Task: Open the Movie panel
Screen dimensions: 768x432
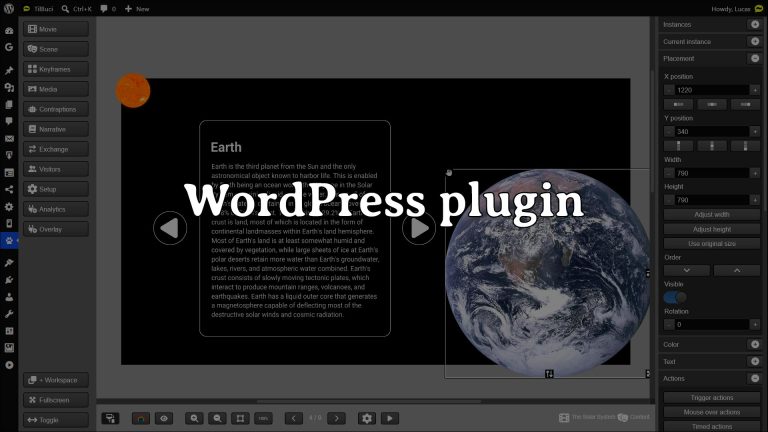Action: tap(55, 29)
